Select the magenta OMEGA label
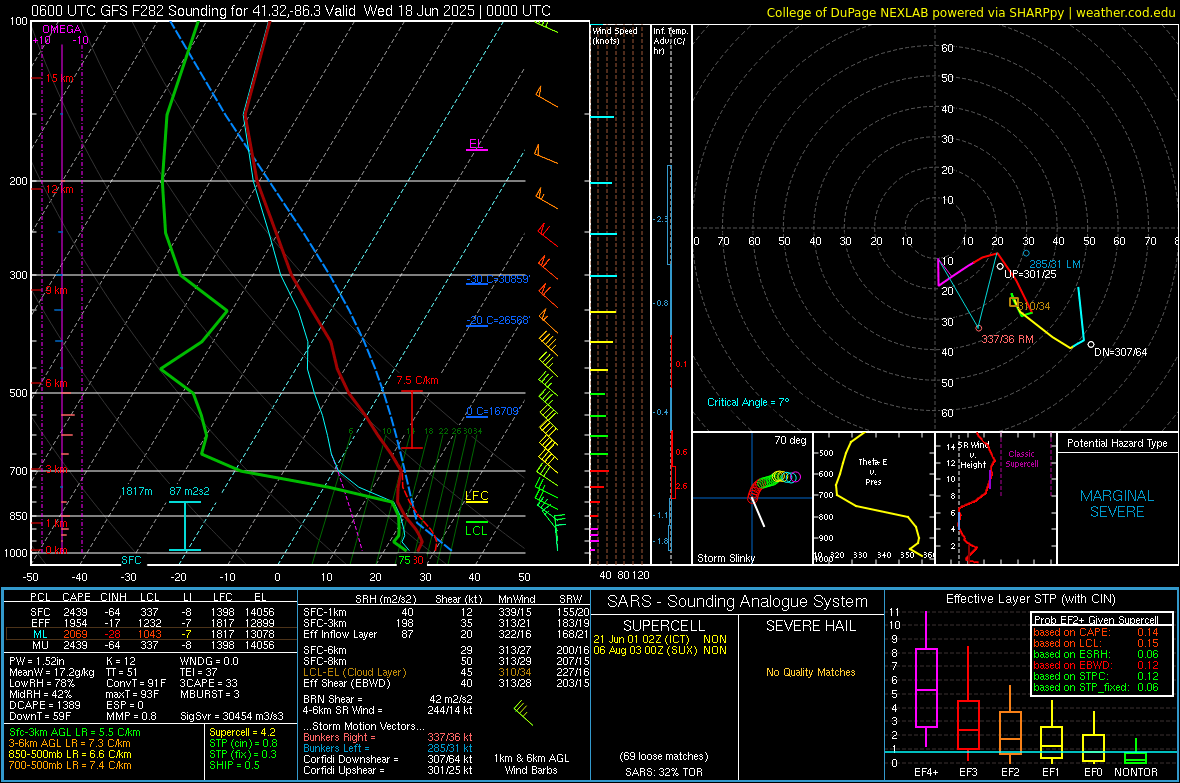Image resolution: width=1180 pixels, height=783 pixels. pyautogui.click(x=62, y=29)
